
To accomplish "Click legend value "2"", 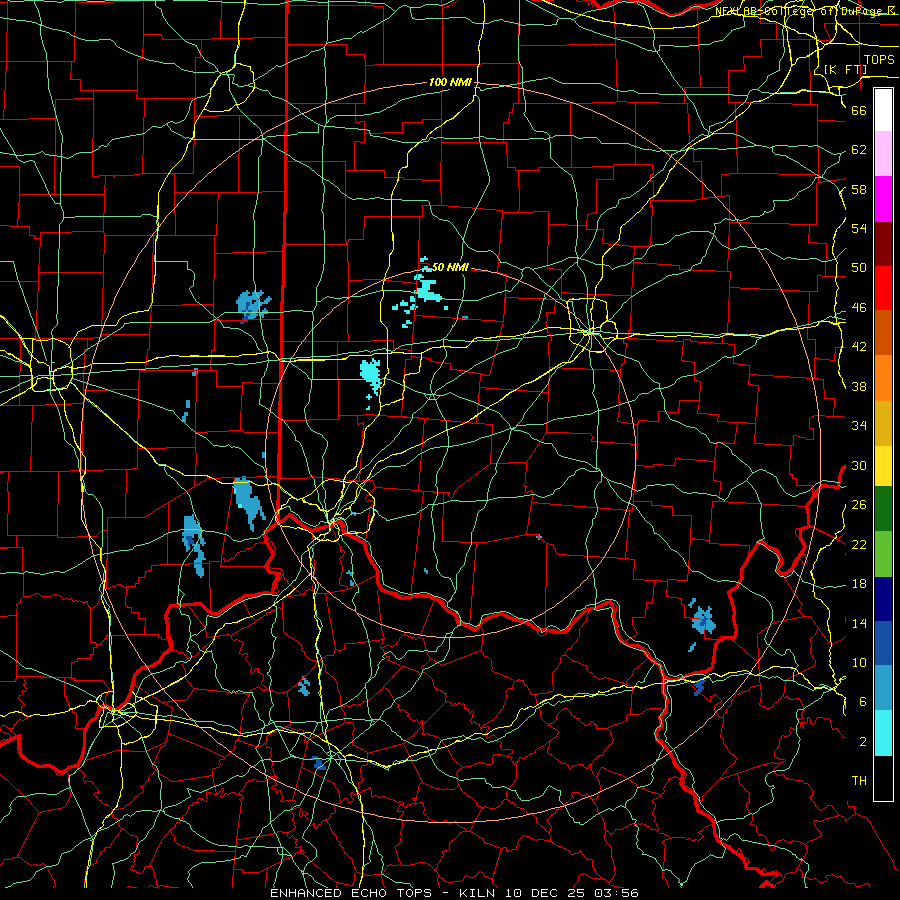I will [x=862, y=741].
